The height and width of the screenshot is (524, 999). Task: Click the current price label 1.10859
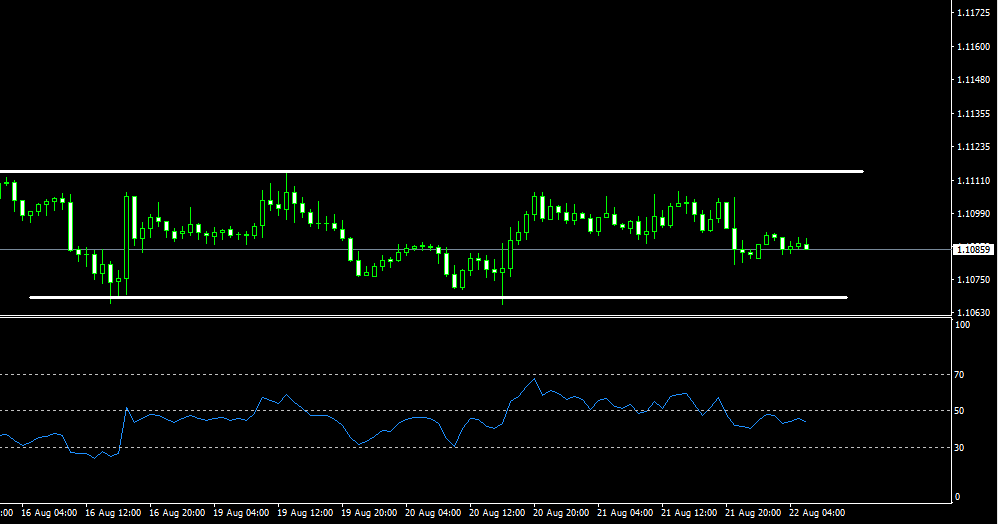point(973,249)
